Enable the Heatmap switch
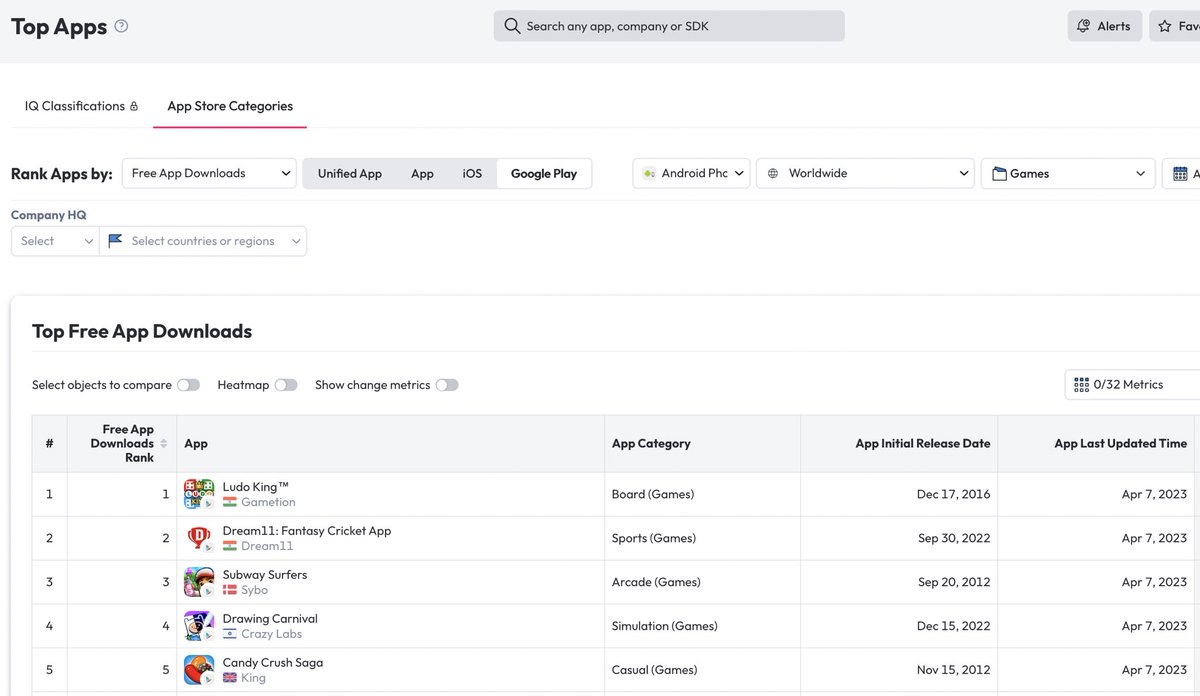1200x696 pixels. point(286,385)
